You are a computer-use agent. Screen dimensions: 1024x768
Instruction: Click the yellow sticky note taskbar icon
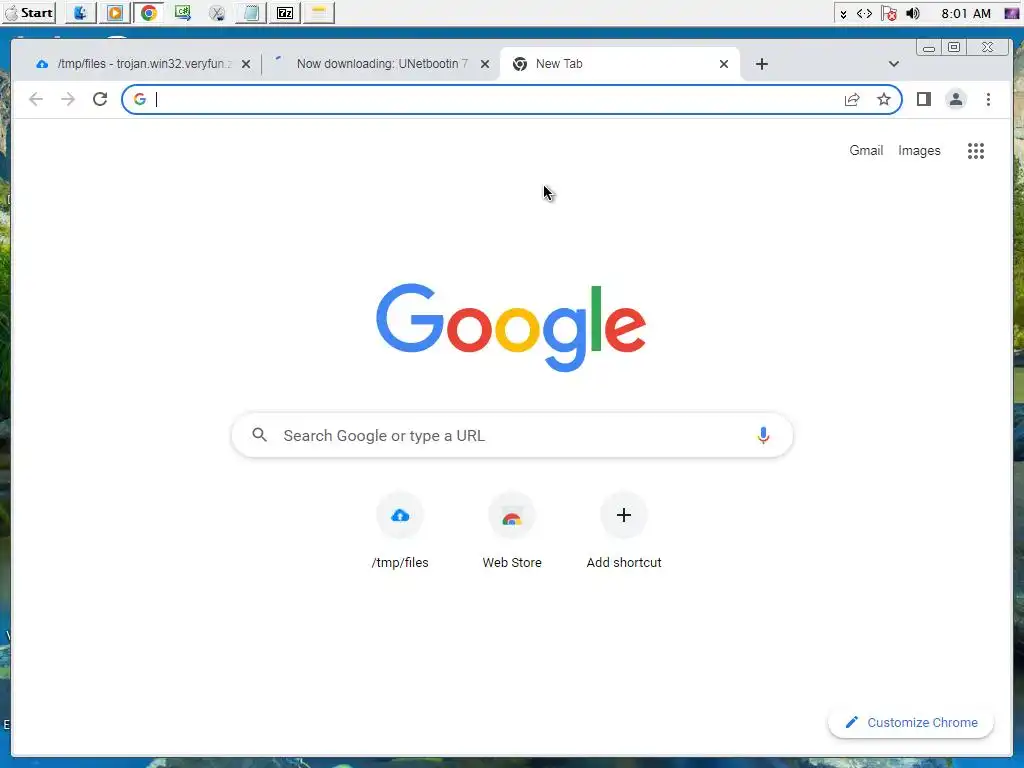319,12
